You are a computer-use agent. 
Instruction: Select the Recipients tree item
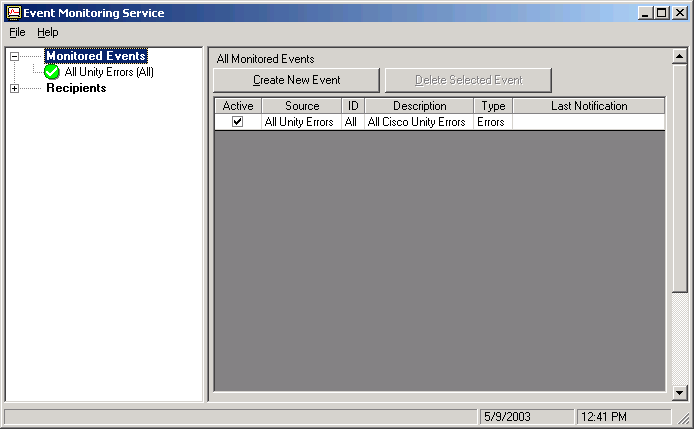point(76,88)
